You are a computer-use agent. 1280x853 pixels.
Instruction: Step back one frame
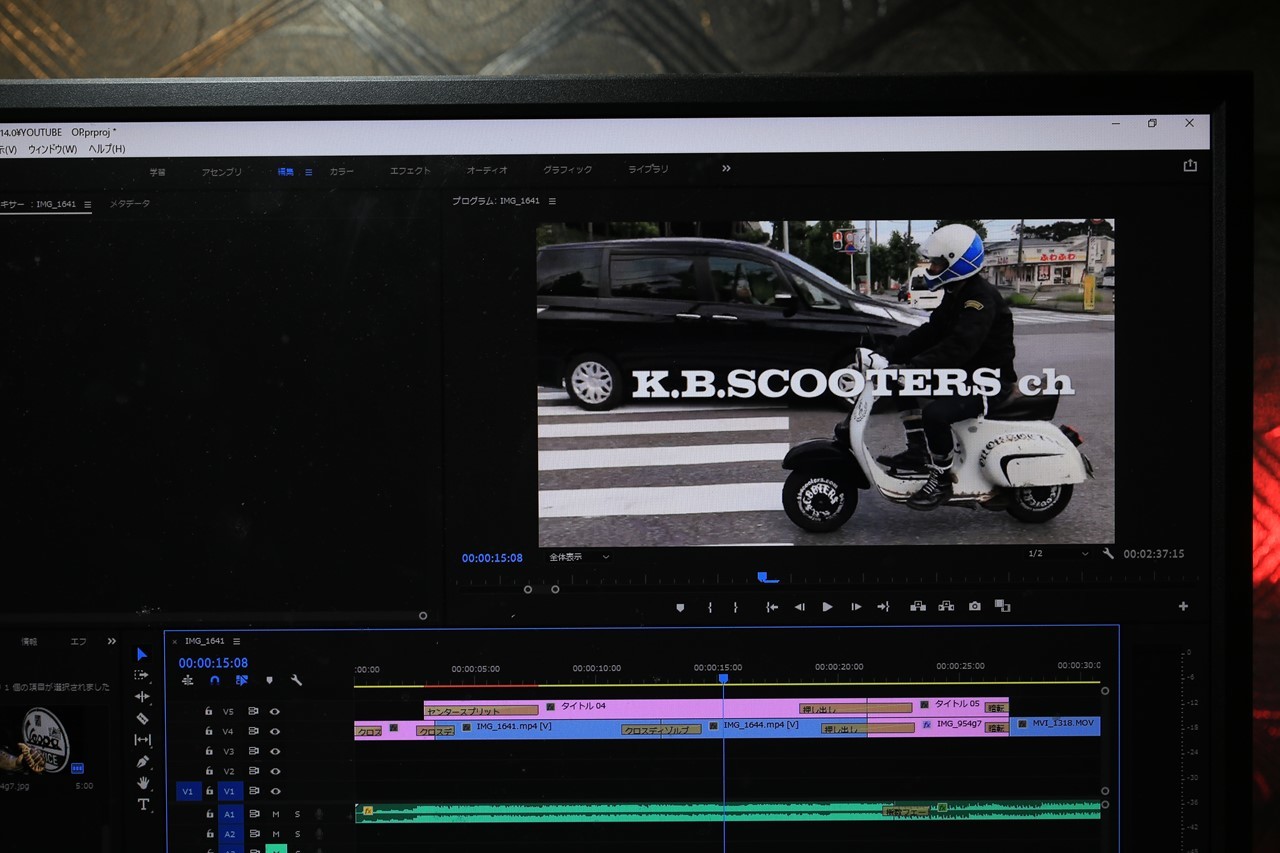point(799,607)
